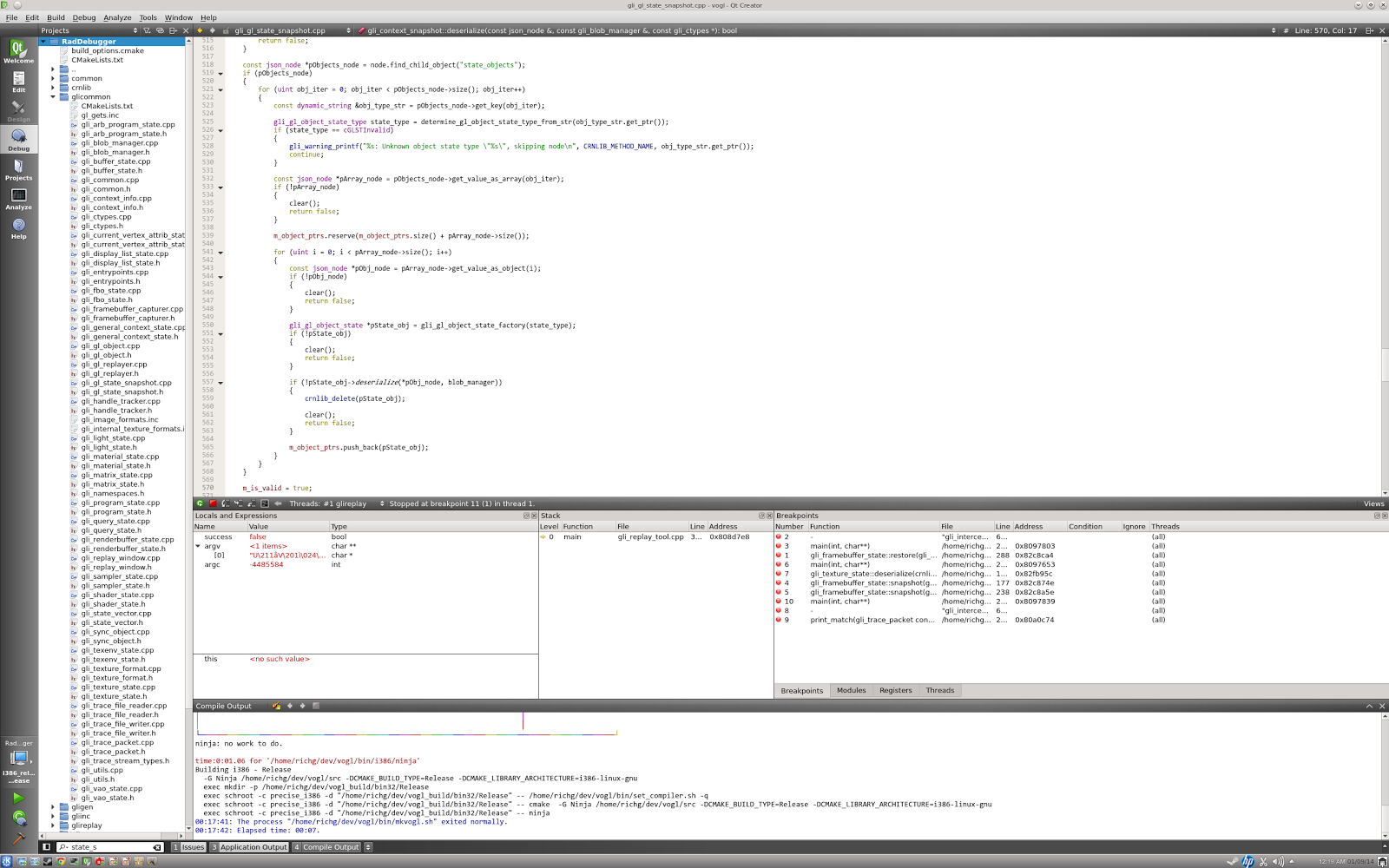Click the Welcome mode icon
Screen dimensions: 1389x868
(x=18, y=51)
